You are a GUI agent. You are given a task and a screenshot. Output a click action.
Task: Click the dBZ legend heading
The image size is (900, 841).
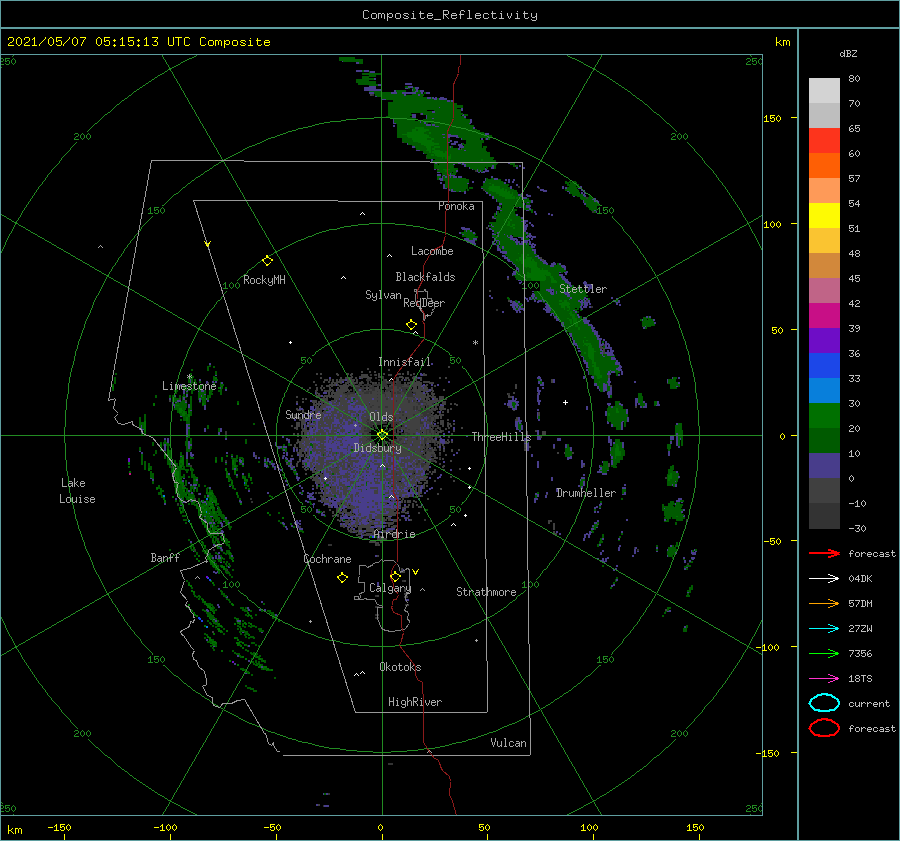coord(848,53)
